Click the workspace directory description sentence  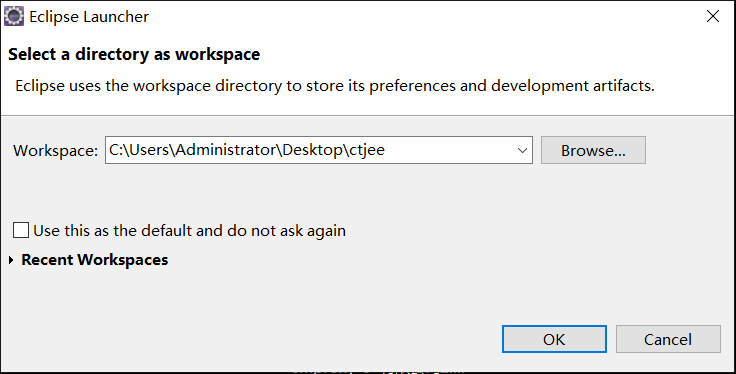(335, 86)
